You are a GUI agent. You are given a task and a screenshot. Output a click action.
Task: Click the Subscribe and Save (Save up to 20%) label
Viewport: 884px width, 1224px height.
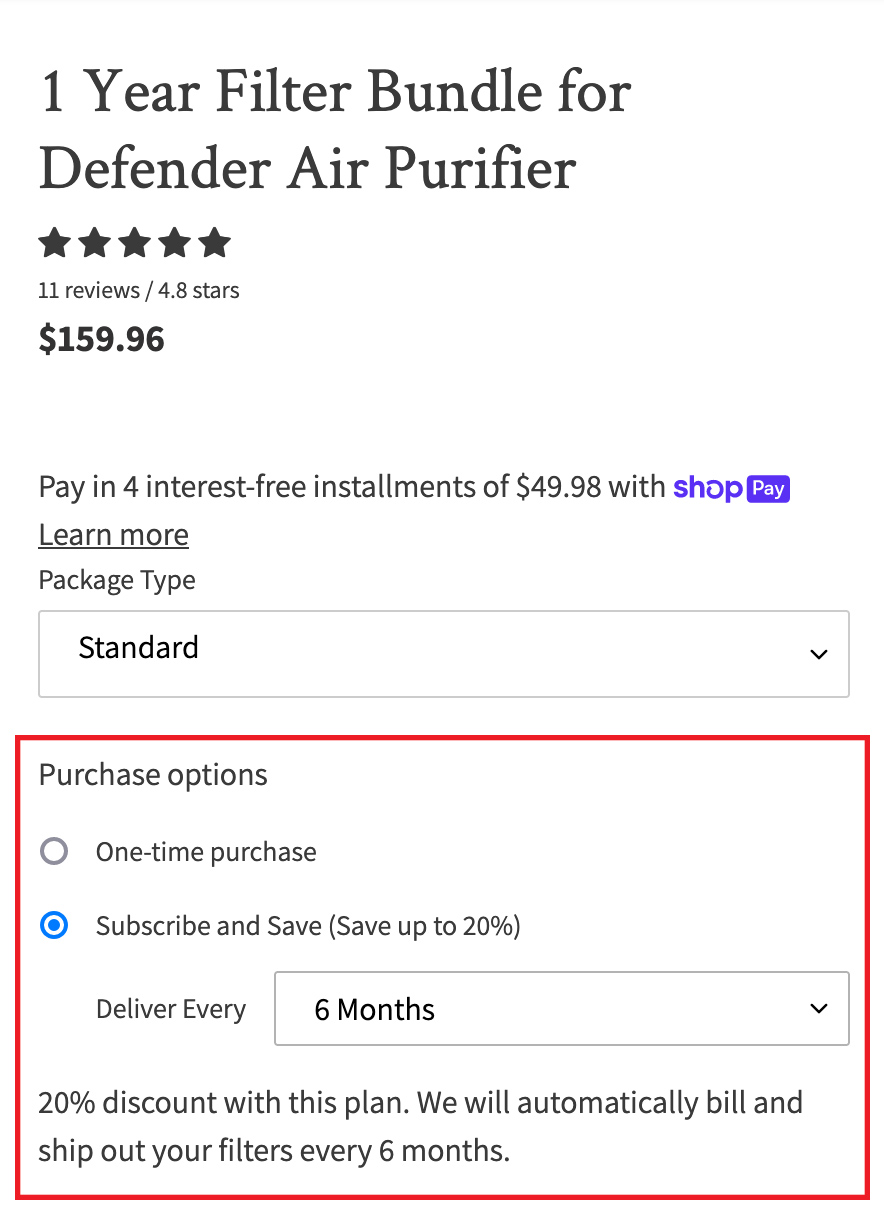(x=308, y=926)
